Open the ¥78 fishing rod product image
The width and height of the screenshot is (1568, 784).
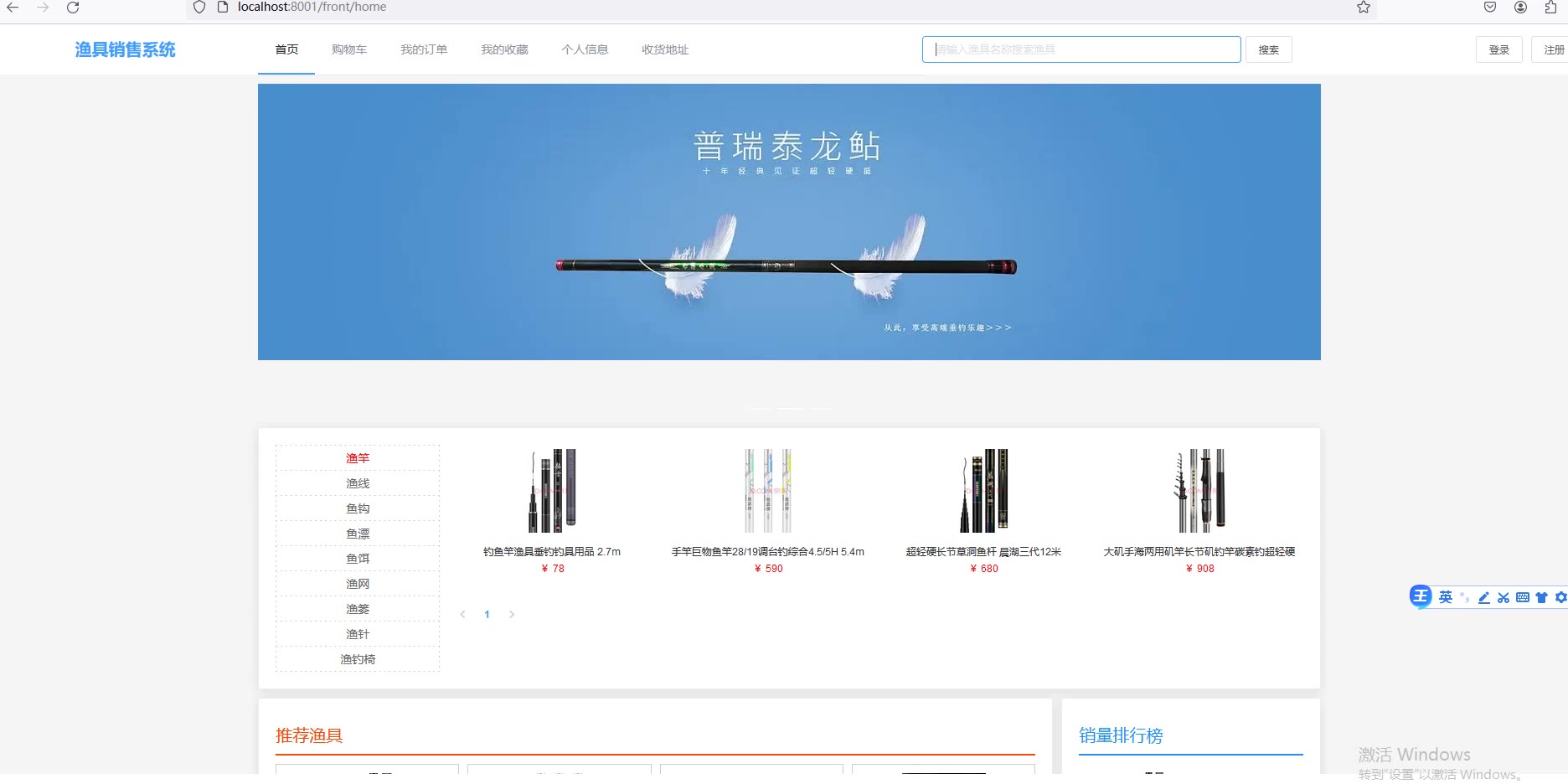(x=552, y=491)
